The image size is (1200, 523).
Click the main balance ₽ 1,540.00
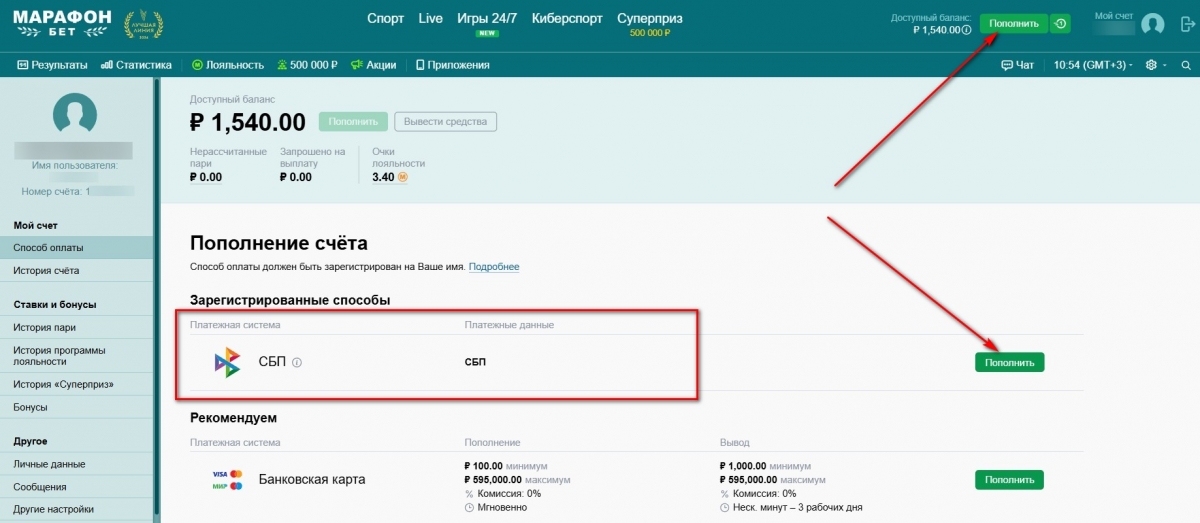click(247, 123)
